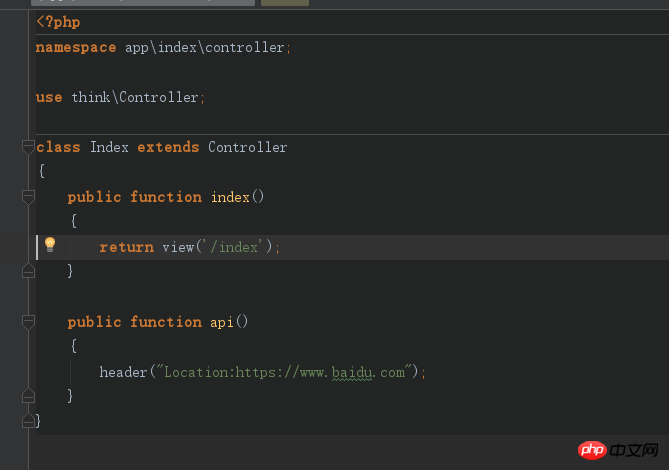Select the editor tab at top
This screenshot has width=669, height=470.
143,3
